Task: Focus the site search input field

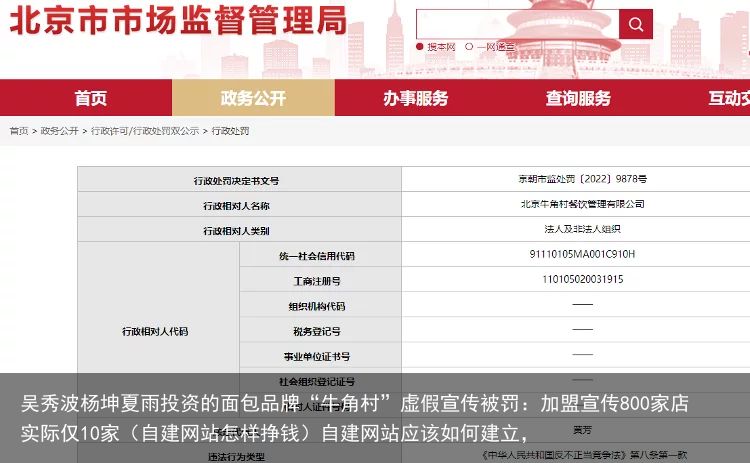Action: pyautogui.click(x=518, y=24)
